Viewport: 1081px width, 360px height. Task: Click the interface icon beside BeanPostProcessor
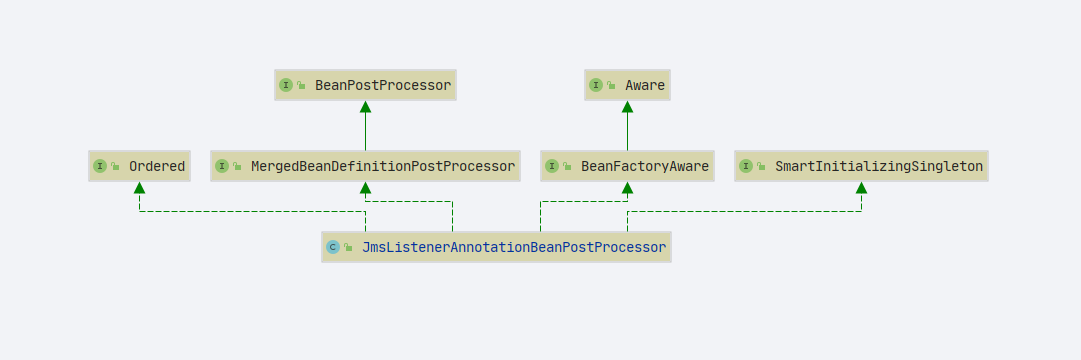click(x=286, y=86)
